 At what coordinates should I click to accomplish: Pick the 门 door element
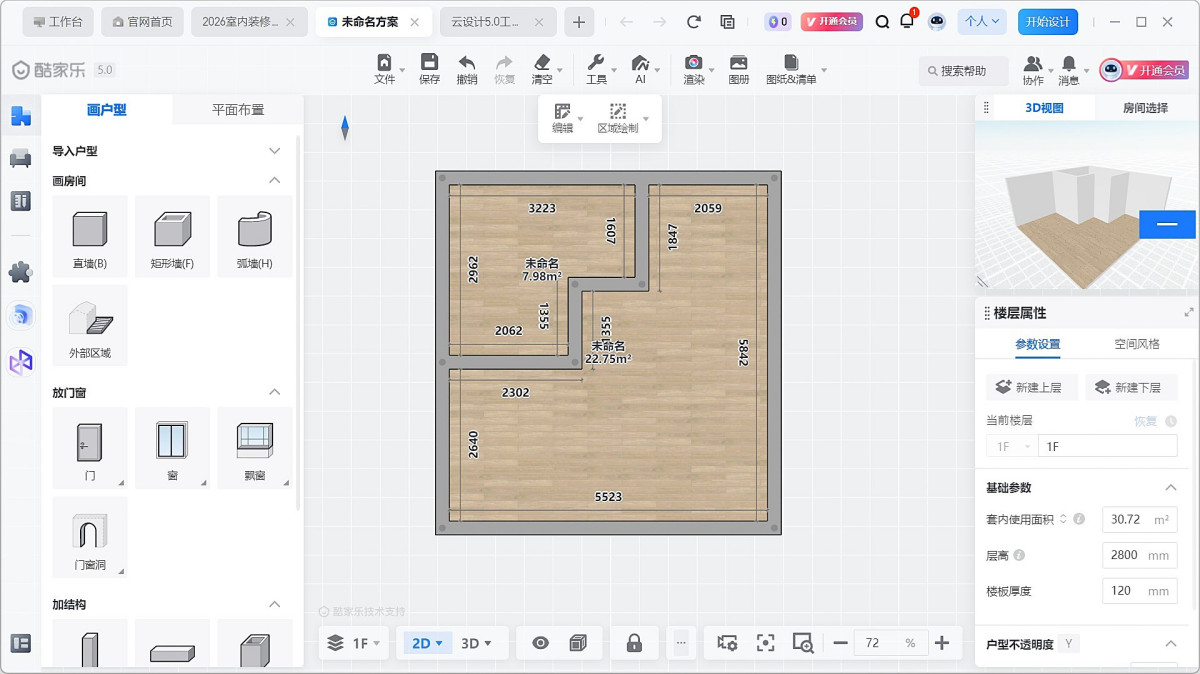(89, 447)
